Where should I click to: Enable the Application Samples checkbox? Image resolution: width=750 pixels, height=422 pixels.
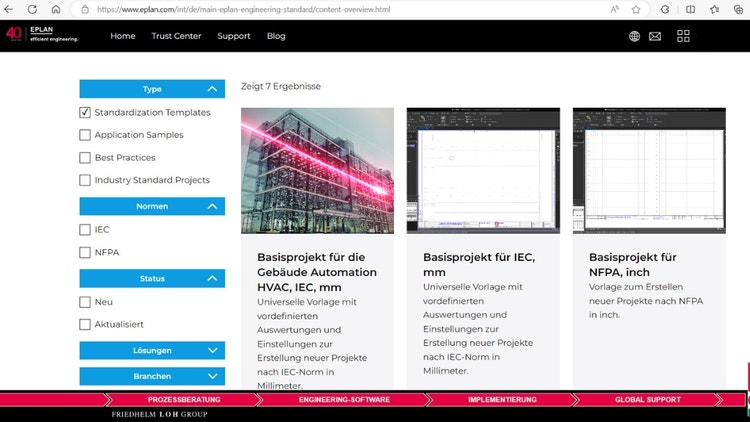85,135
